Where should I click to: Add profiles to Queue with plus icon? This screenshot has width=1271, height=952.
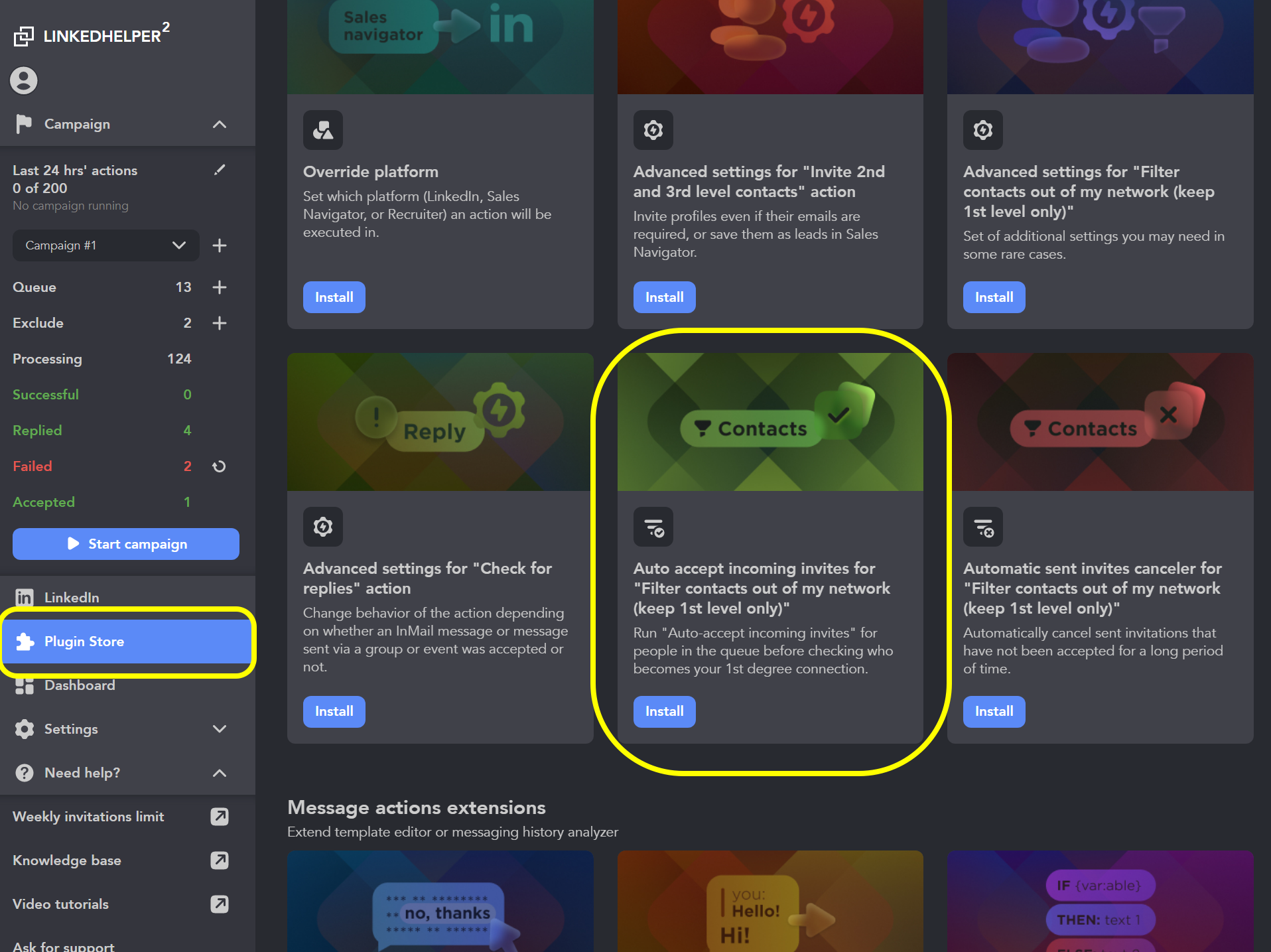point(220,287)
